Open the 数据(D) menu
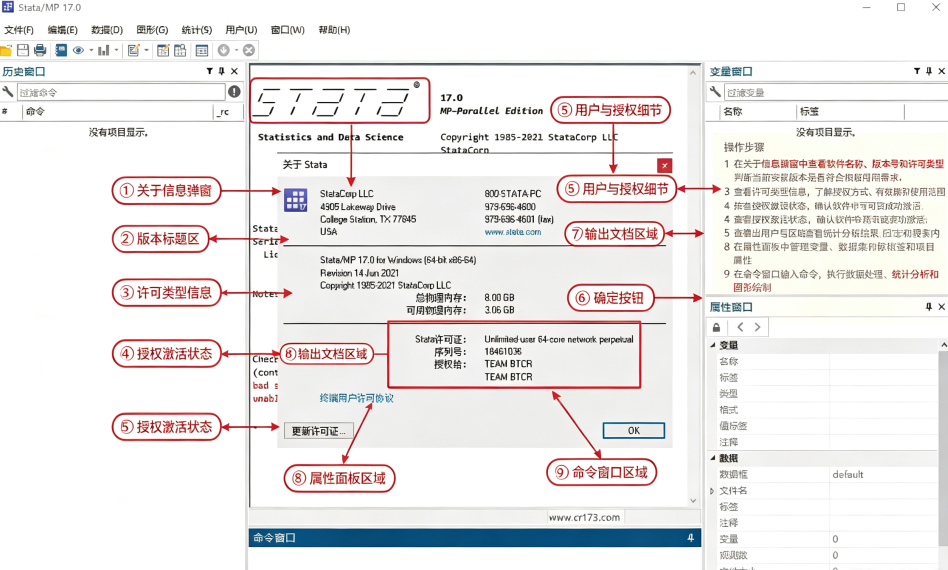The image size is (948, 570). pos(106,30)
